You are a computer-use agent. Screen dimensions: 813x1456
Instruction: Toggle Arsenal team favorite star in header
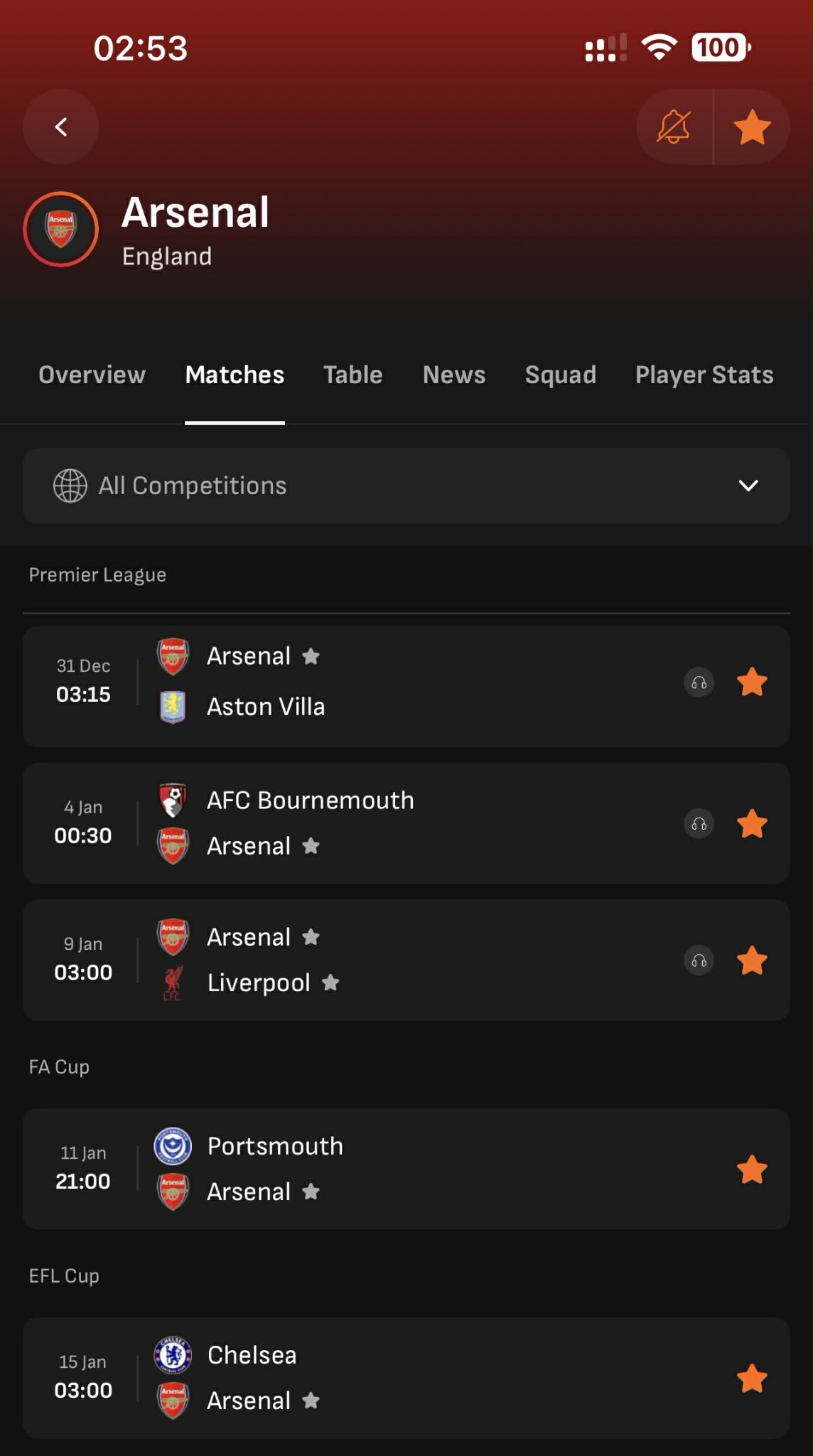752,127
